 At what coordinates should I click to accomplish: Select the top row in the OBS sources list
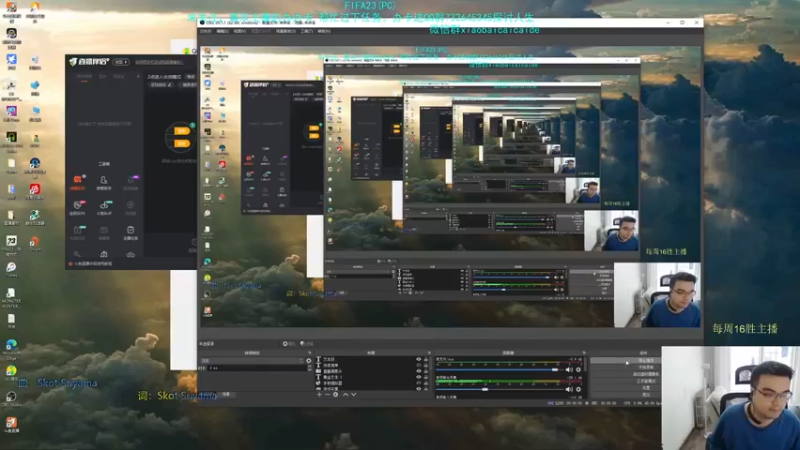click(x=371, y=359)
